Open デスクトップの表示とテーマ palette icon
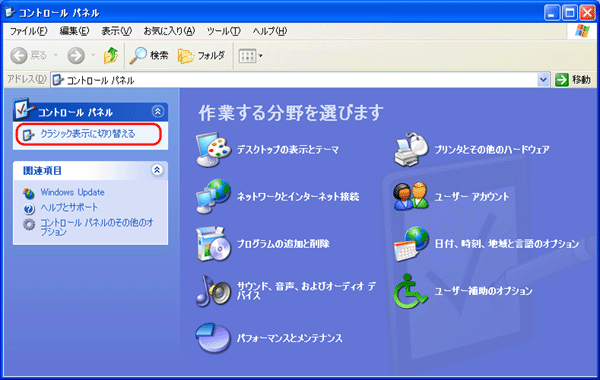This screenshot has width=600, height=380. tap(214, 150)
